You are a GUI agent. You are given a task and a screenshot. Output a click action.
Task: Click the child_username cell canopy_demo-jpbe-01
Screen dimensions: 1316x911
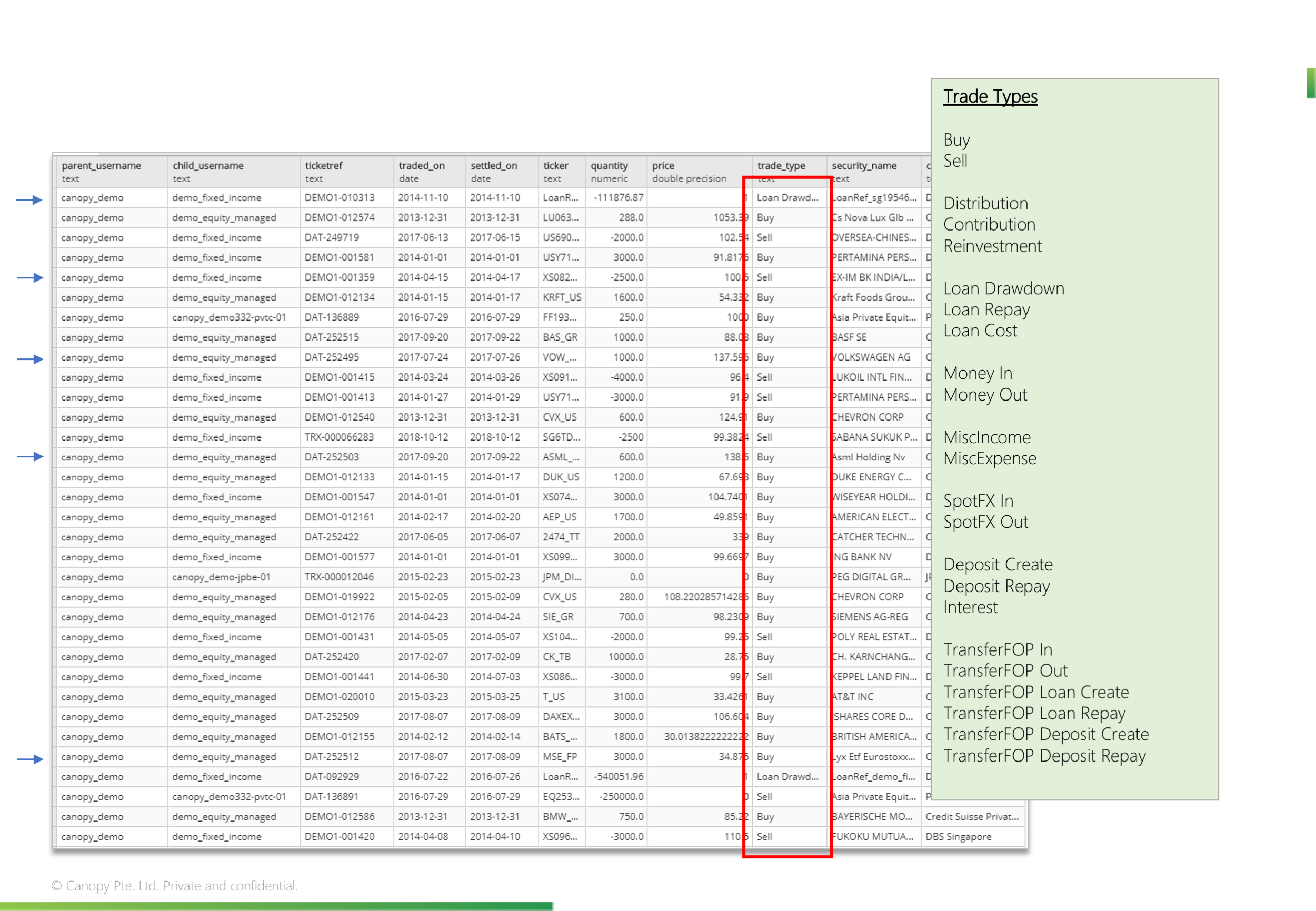pyautogui.click(x=222, y=577)
